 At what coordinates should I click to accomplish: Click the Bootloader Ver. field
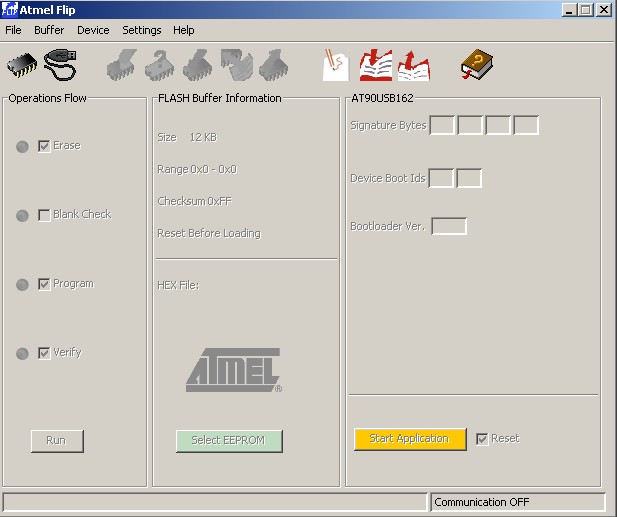tap(449, 226)
